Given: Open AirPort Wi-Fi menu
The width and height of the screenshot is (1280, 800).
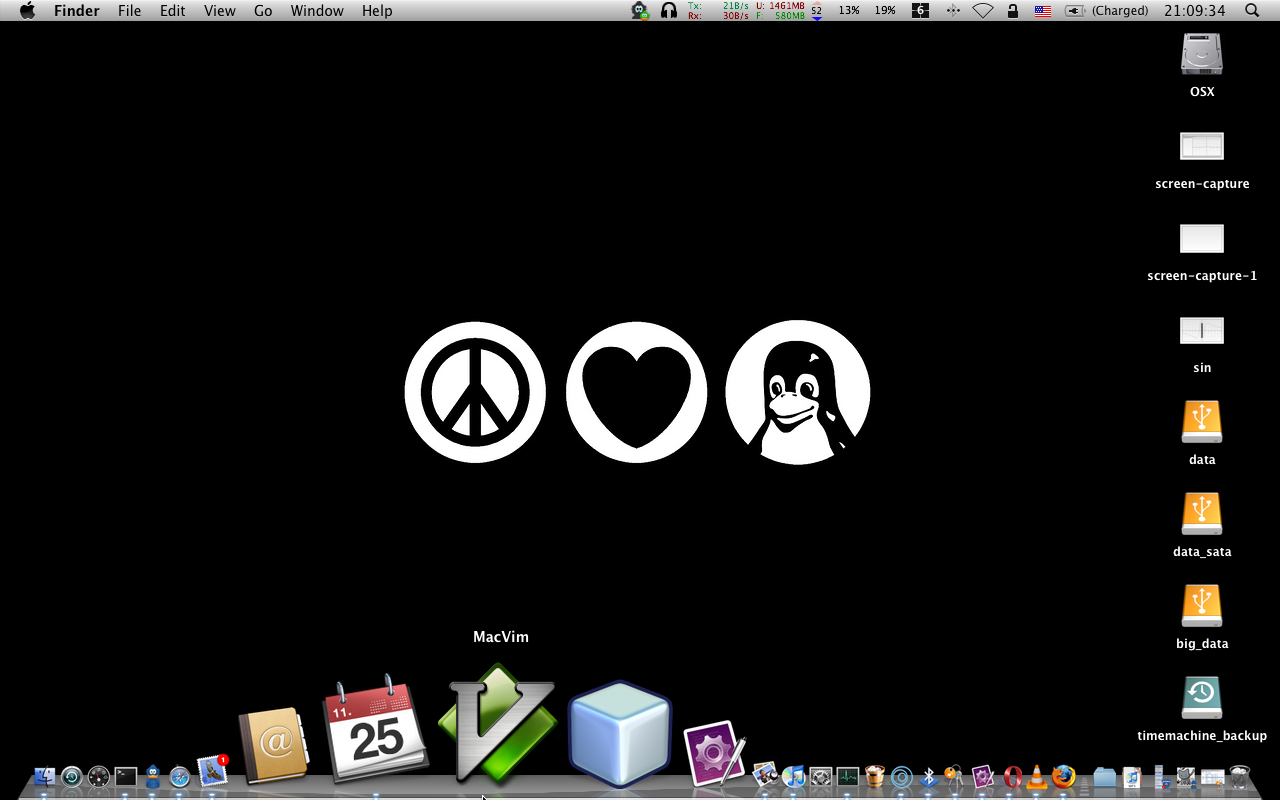Looking at the screenshot, I should [x=983, y=11].
